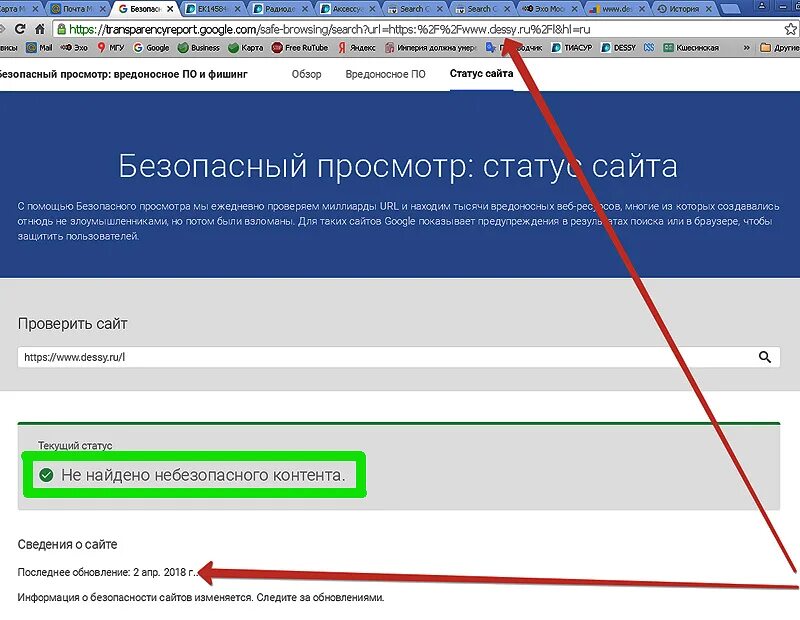800x620 pixels.
Task: Open the Обзор page section
Action: pyautogui.click(x=306, y=75)
